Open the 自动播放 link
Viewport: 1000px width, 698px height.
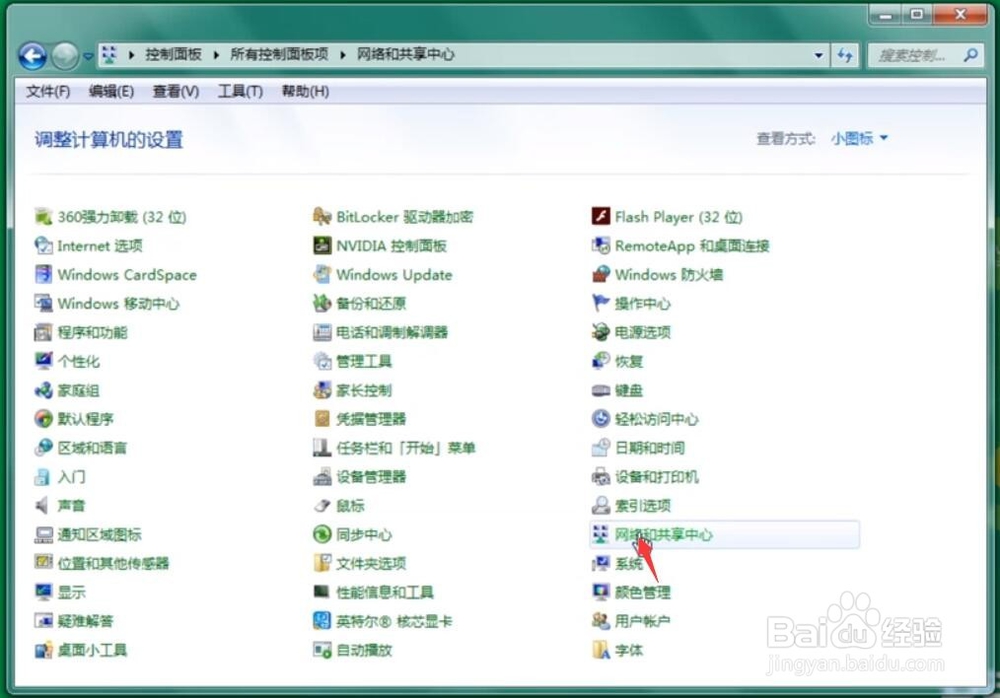(364, 650)
